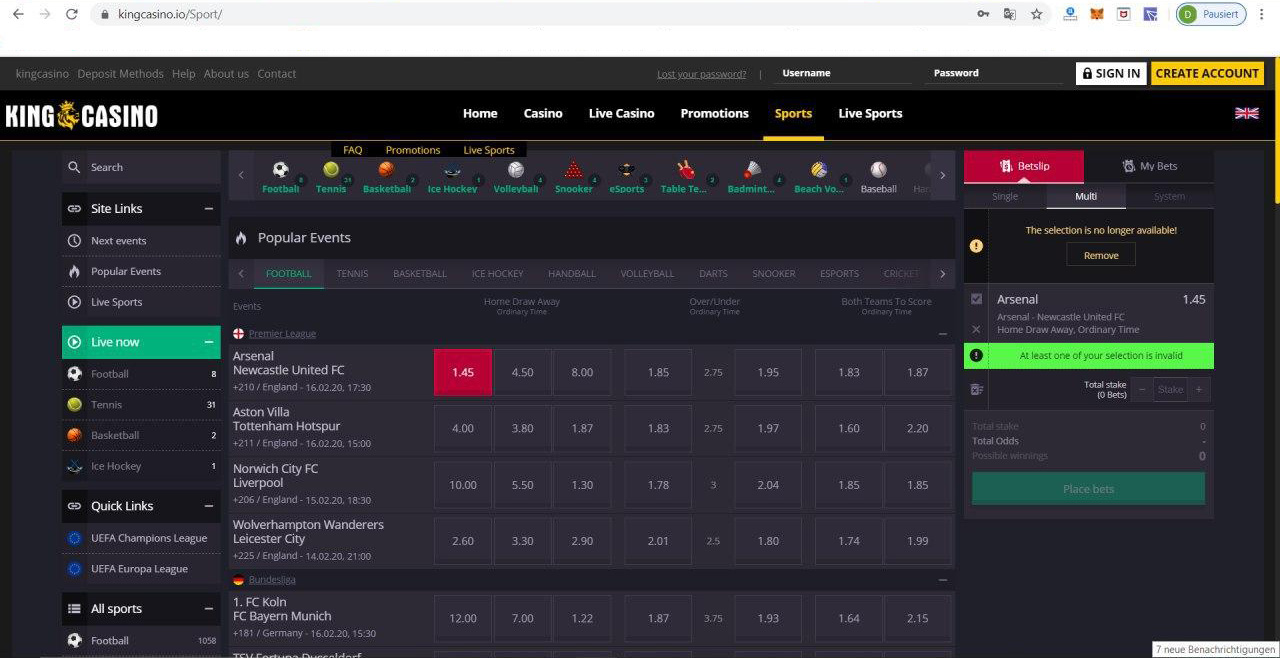Open the Snooker triangle icon
Viewport: 1280px width, 658px height.
pos(573,170)
